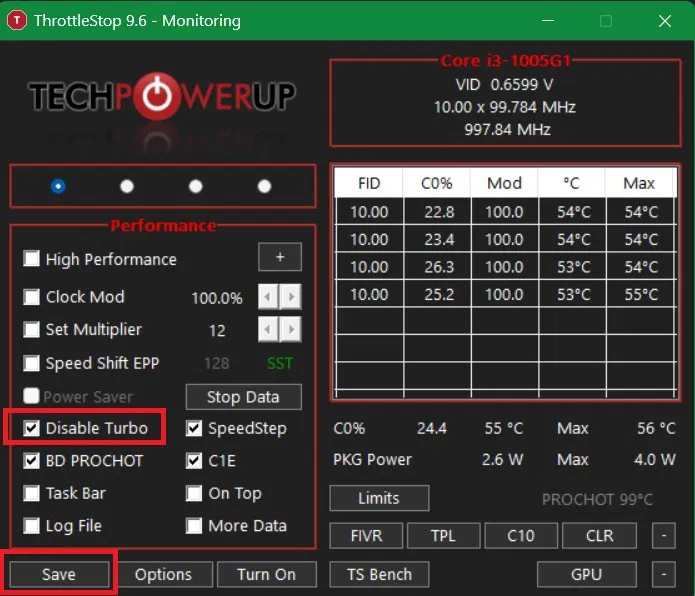
Task: Click the Speed Shift EPP value 128
Action: click(x=217, y=363)
